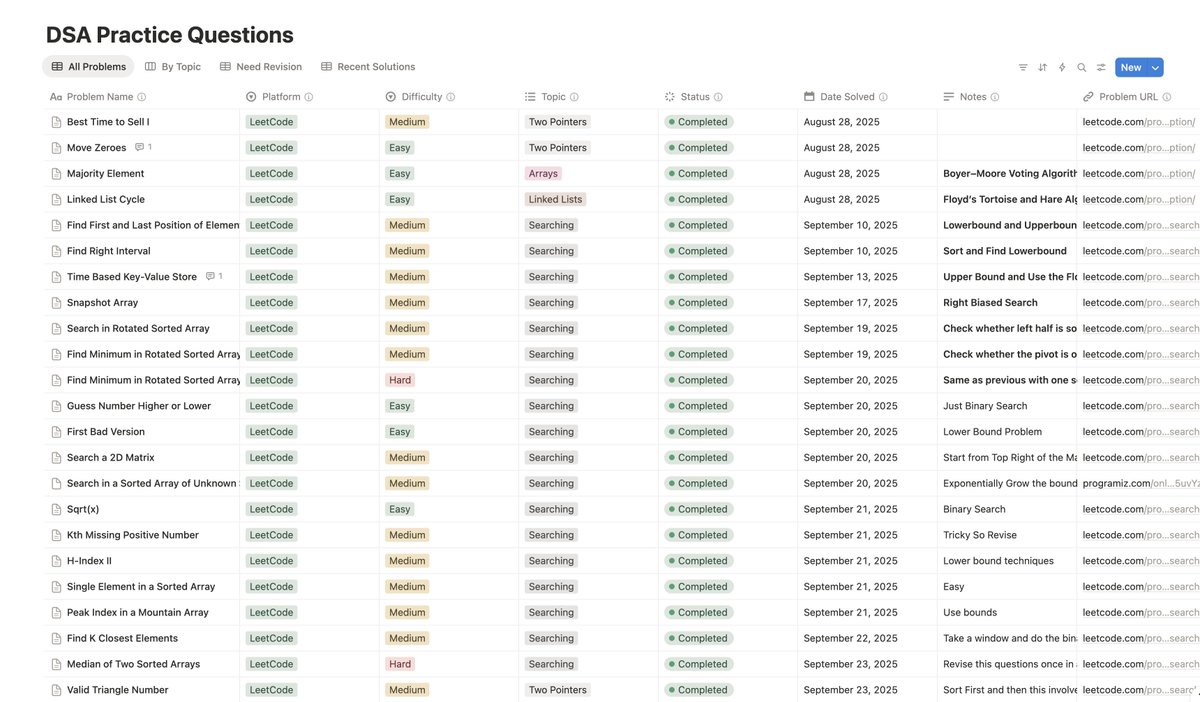The width and height of the screenshot is (1200, 702).
Task: Open the Kth Missing Positive Number problem
Action: pos(133,535)
